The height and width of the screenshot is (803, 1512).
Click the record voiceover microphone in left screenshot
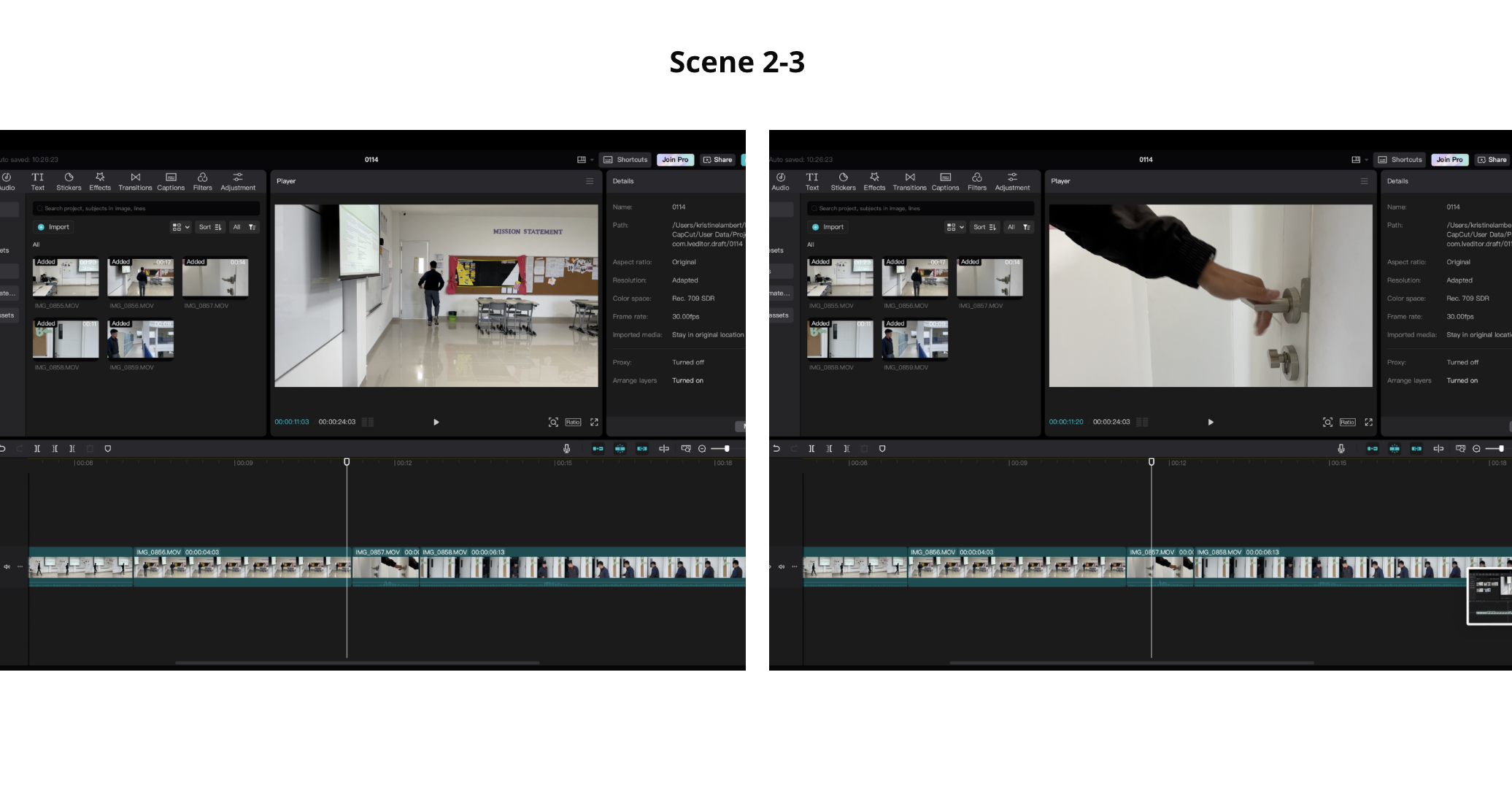[566, 449]
